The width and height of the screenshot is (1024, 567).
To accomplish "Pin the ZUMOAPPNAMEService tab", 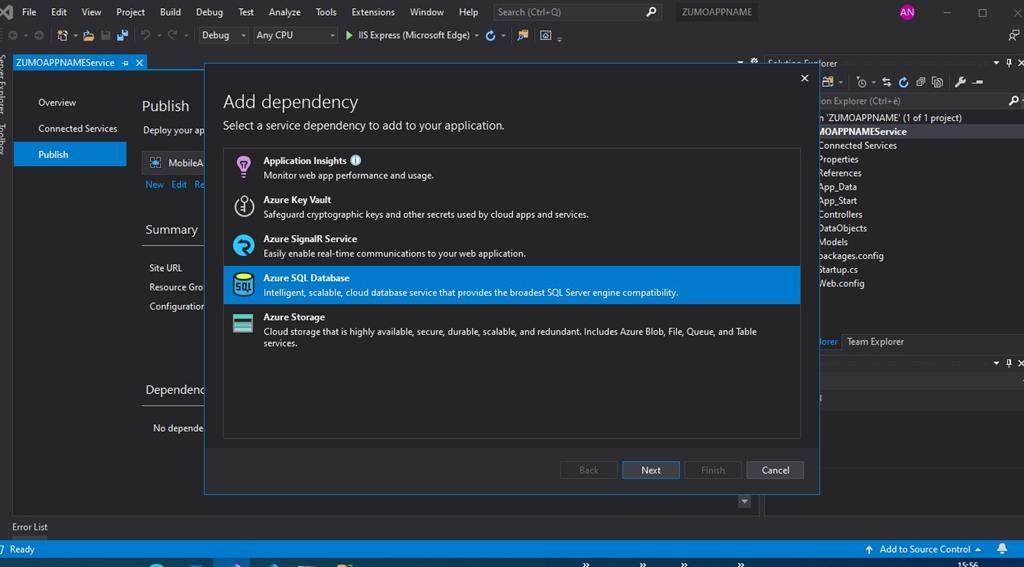I will pos(125,63).
